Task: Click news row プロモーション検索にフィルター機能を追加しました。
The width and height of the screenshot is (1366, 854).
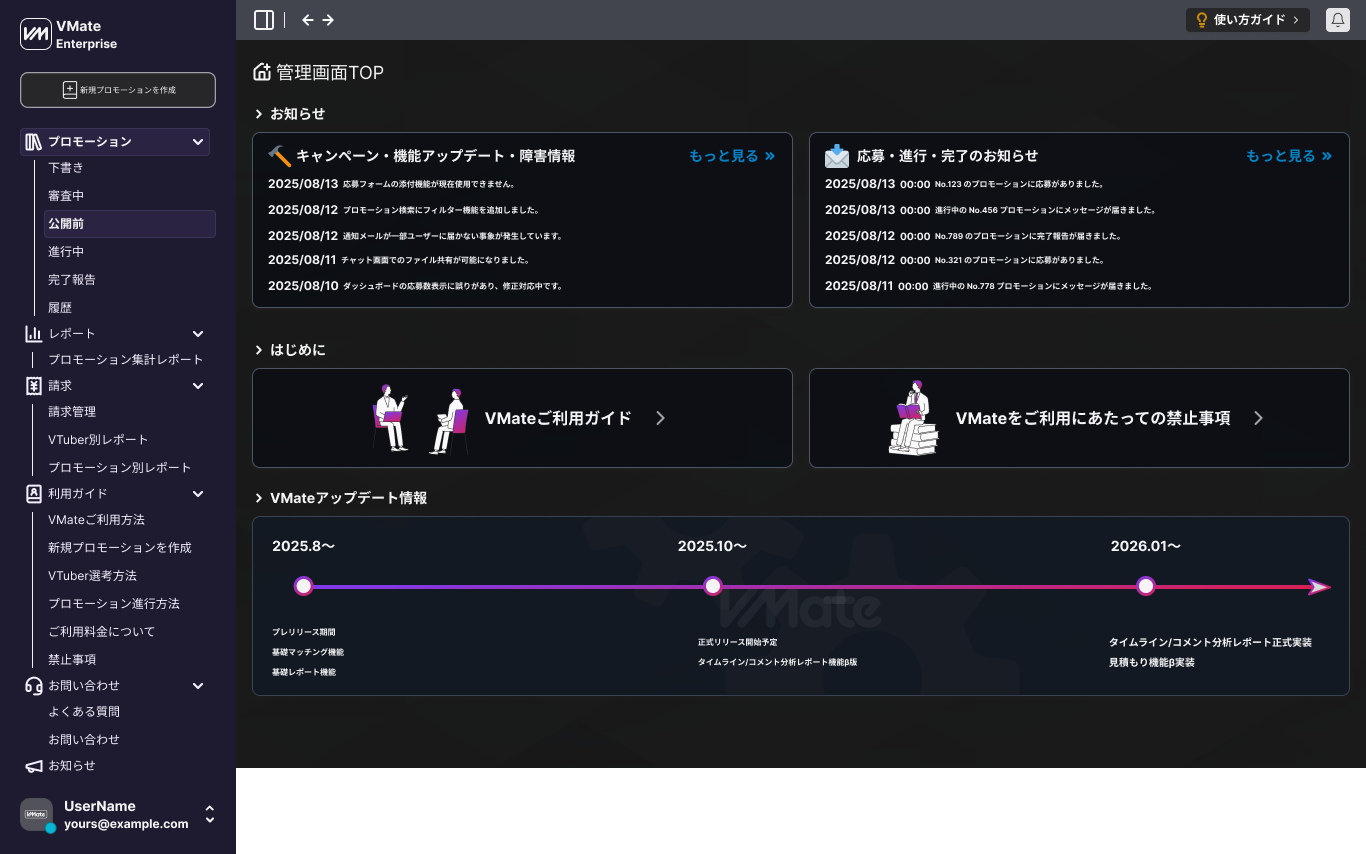Action: pos(404,210)
